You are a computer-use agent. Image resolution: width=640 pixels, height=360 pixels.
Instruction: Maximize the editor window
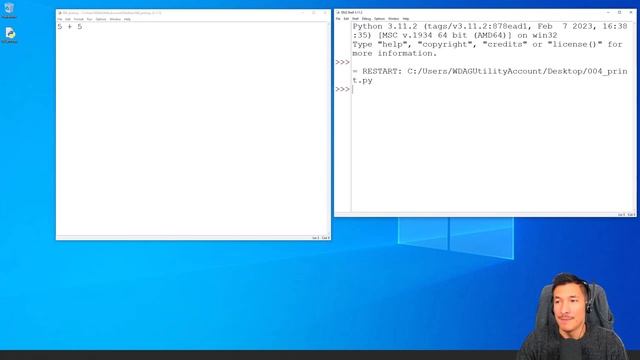tap(313, 13)
